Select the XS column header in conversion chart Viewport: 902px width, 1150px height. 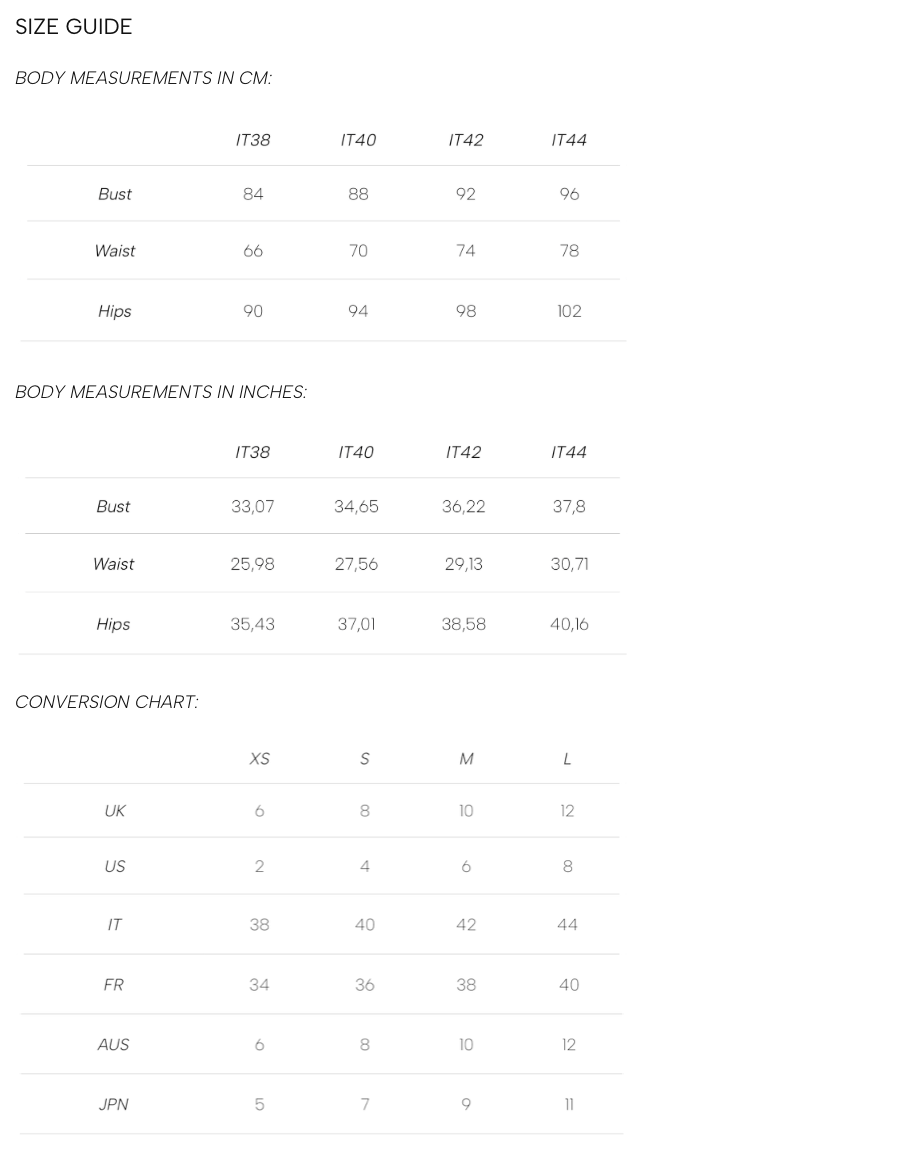click(260, 759)
